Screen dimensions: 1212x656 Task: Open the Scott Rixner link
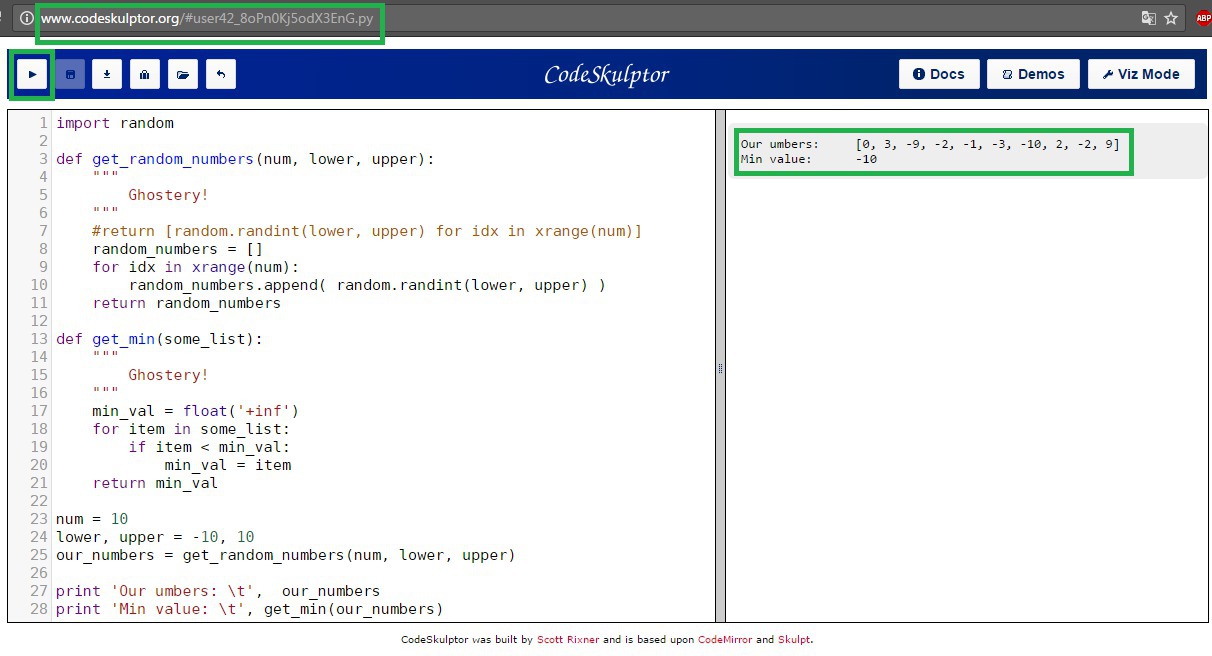568,640
